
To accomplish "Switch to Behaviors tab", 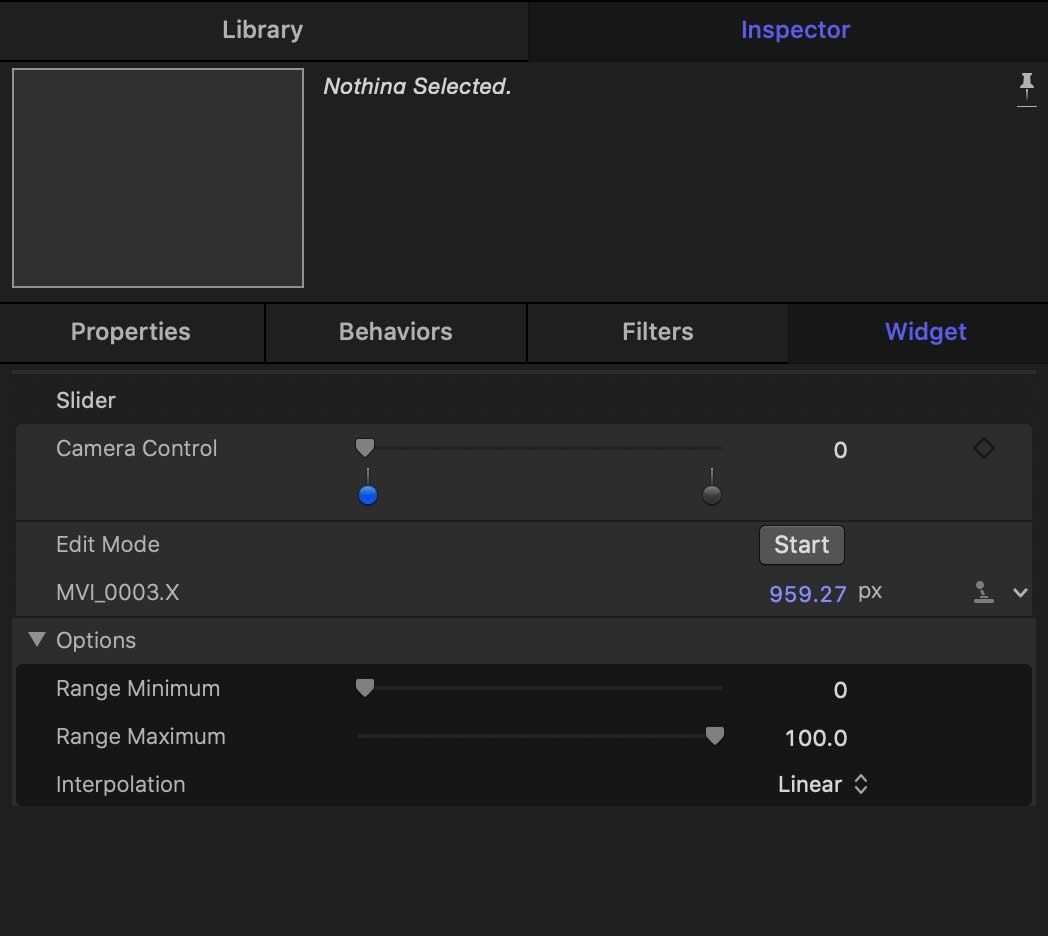I will 396,332.
